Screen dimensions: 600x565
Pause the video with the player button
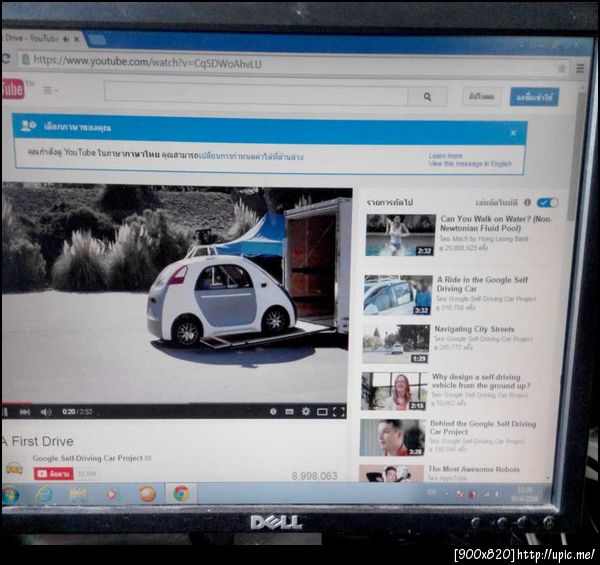coord(5,412)
